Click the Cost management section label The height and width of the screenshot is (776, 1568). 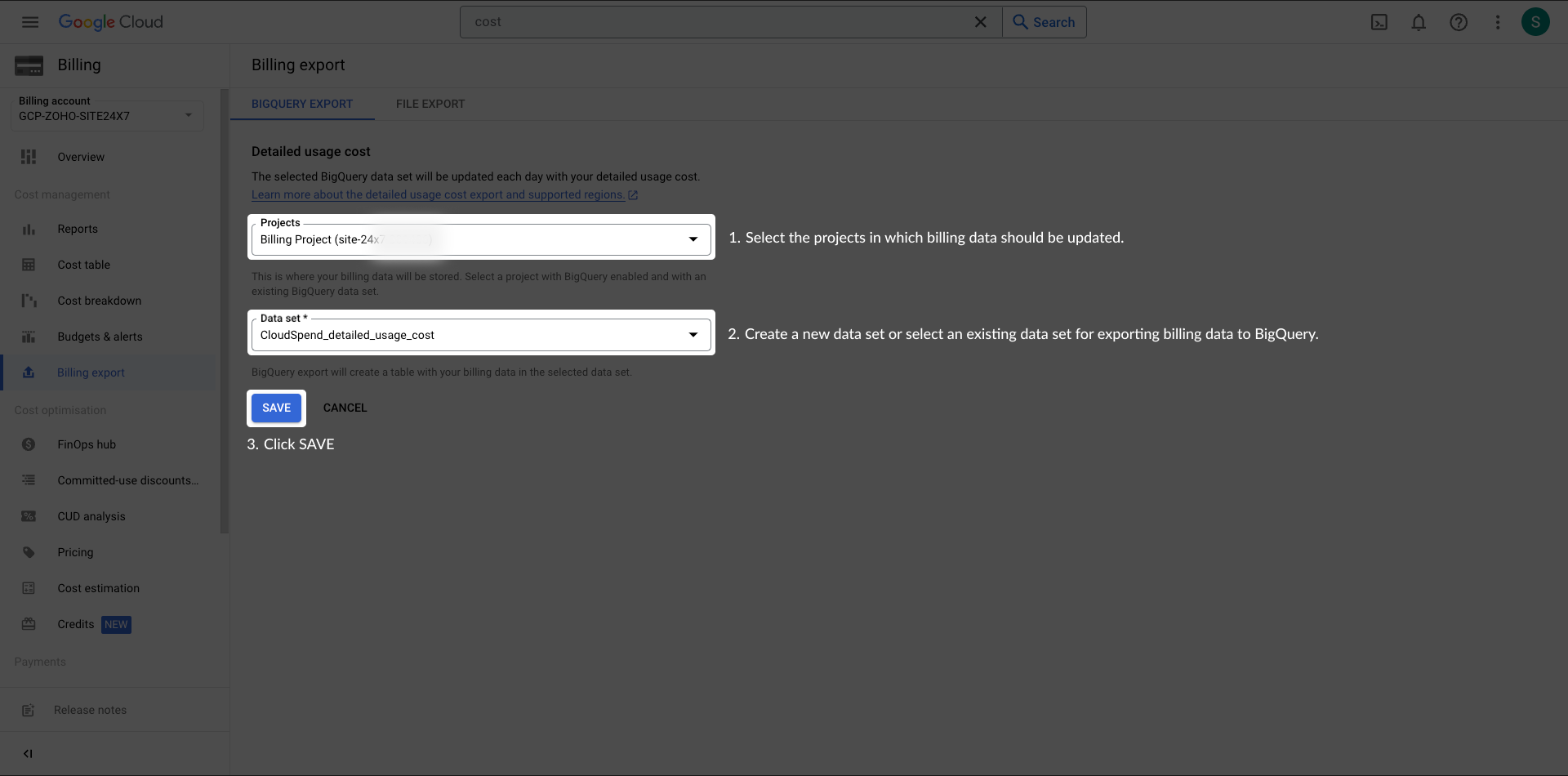click(x=62, y=194)
